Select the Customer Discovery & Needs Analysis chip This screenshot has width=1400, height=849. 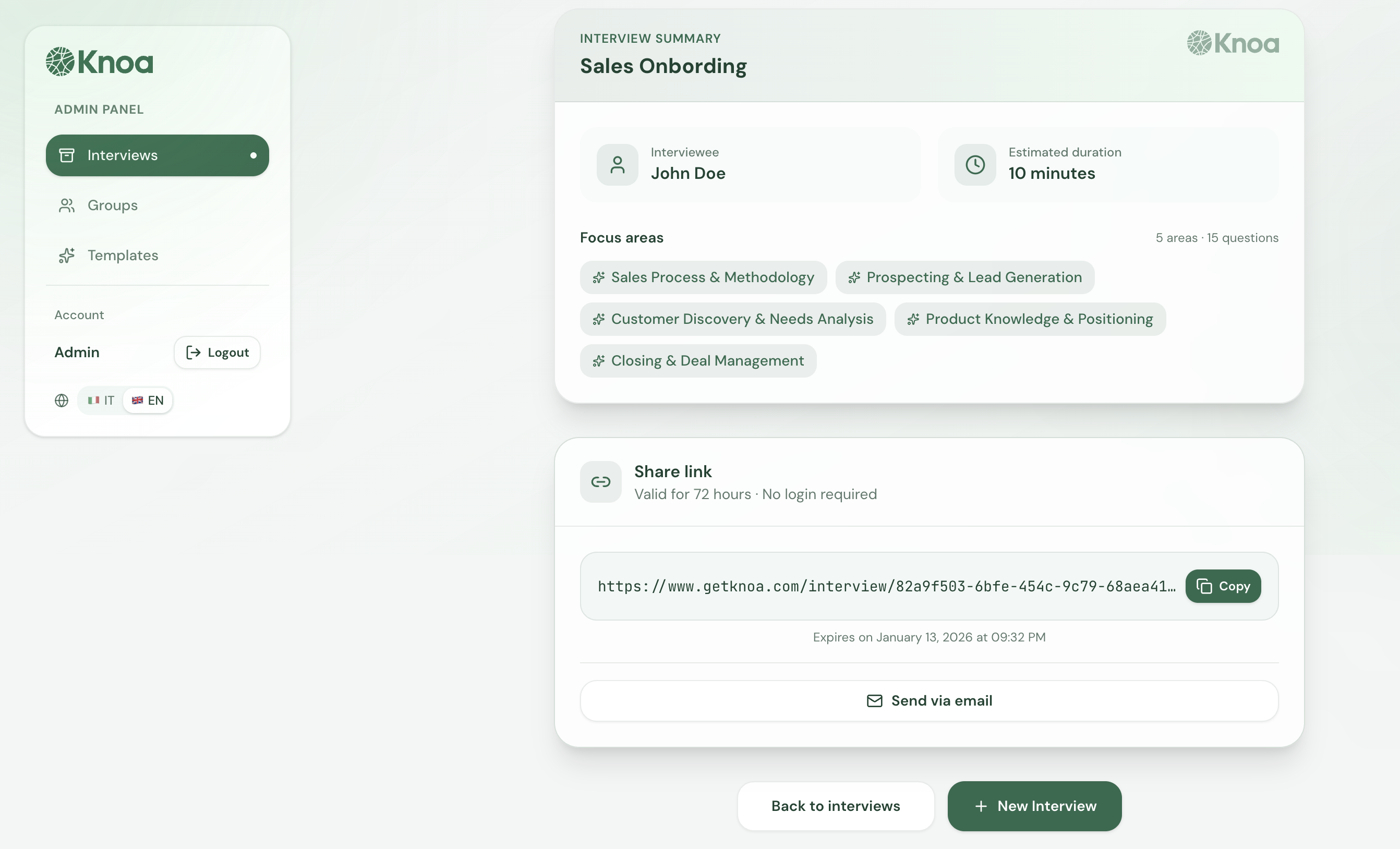(x=732, y=319)
